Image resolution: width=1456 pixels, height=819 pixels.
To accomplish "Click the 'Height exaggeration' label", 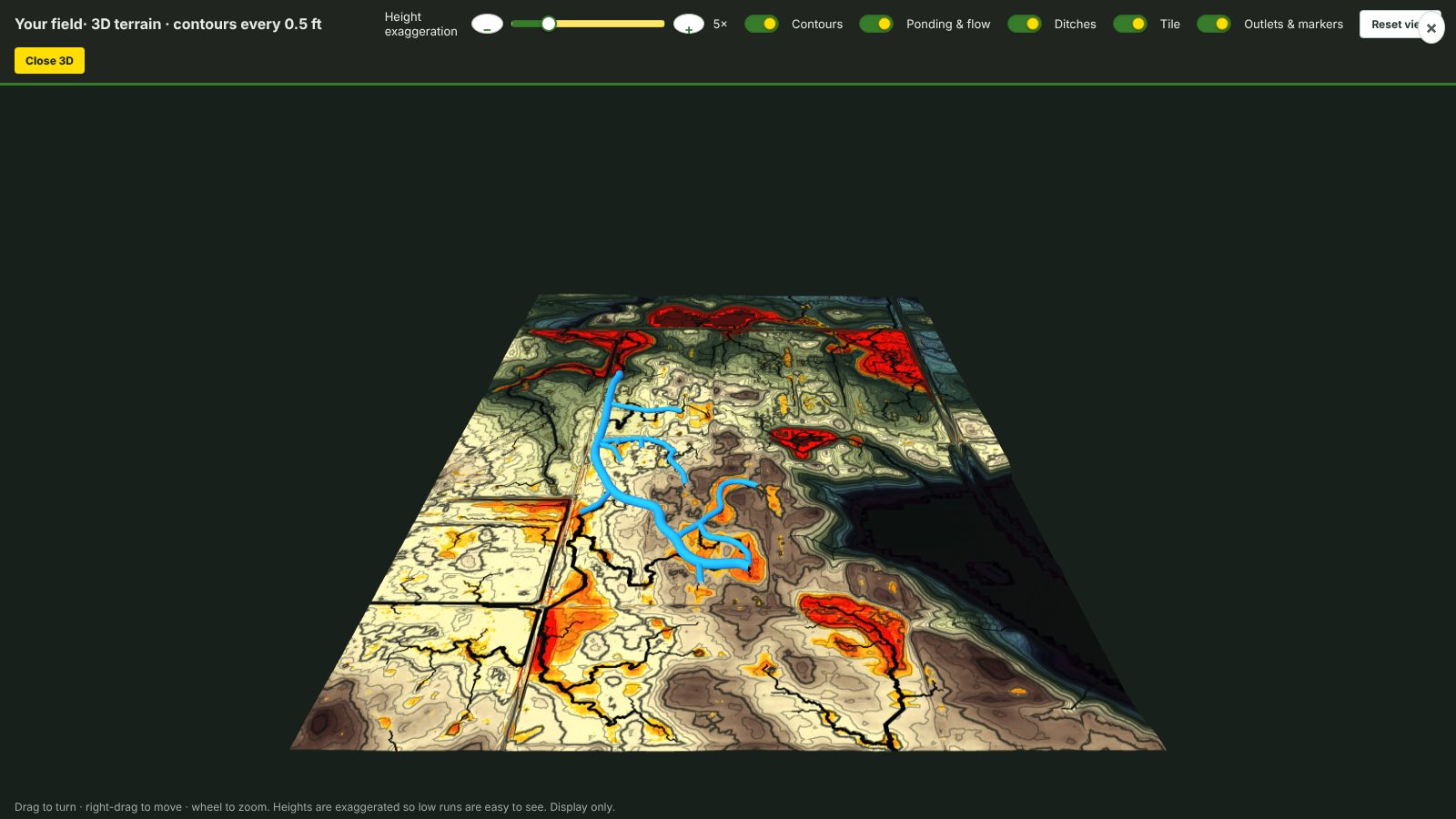I will coord(420,25).
